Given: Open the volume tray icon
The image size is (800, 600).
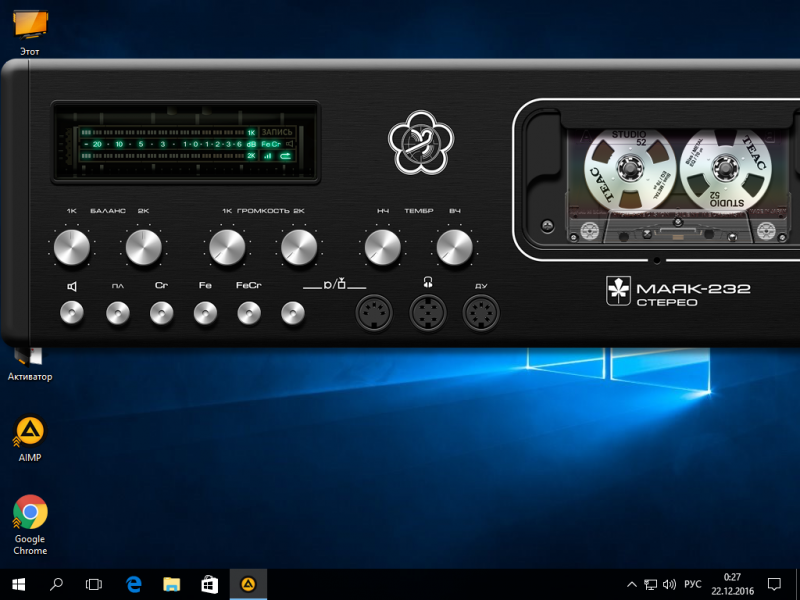Looking at the screenshot, I should click(669, 585).
